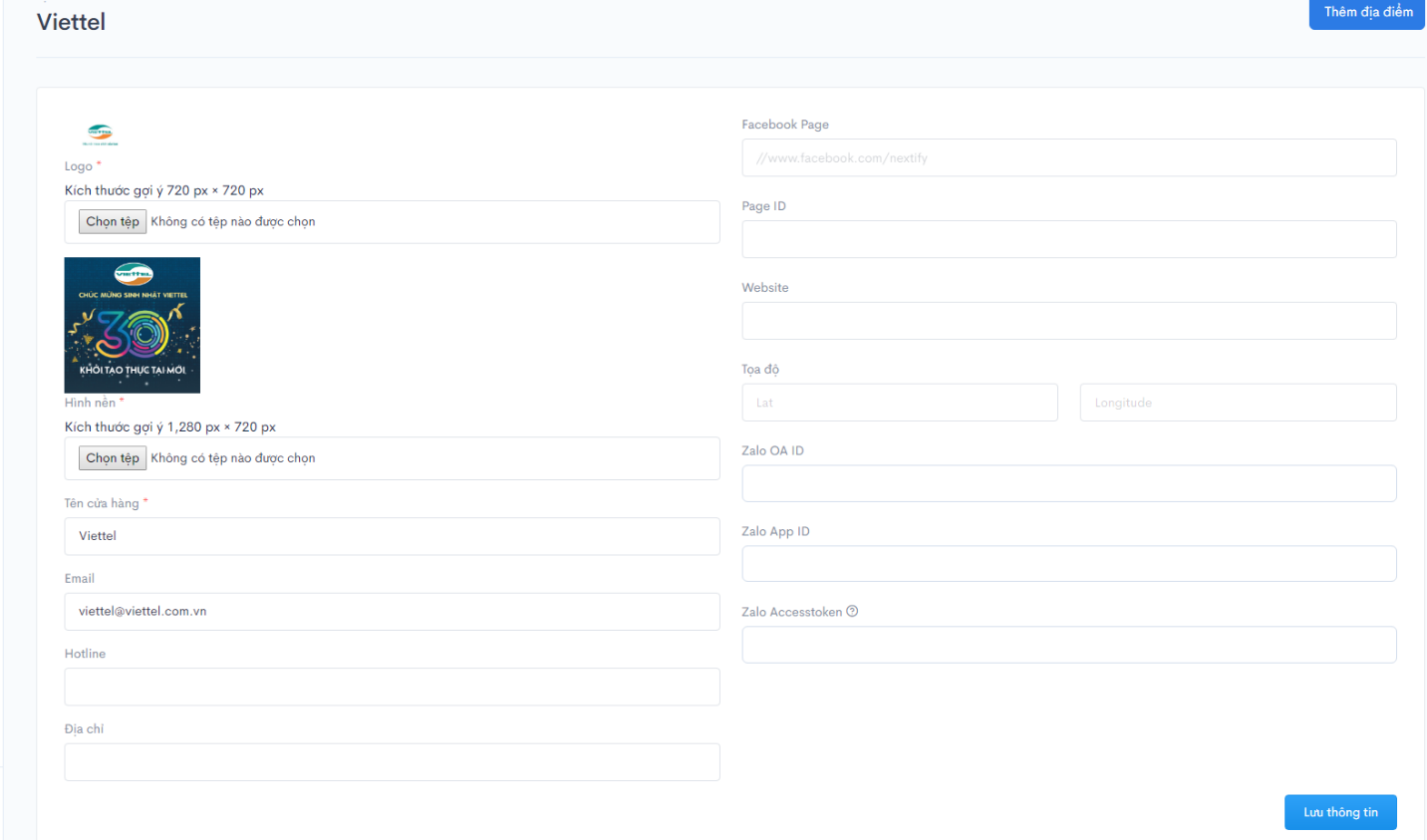Image resolution: width=1427 pixels, height=840 pixels.
Task: Choose a file for the Hình nền upload
Action: click(x=113, y=457)
